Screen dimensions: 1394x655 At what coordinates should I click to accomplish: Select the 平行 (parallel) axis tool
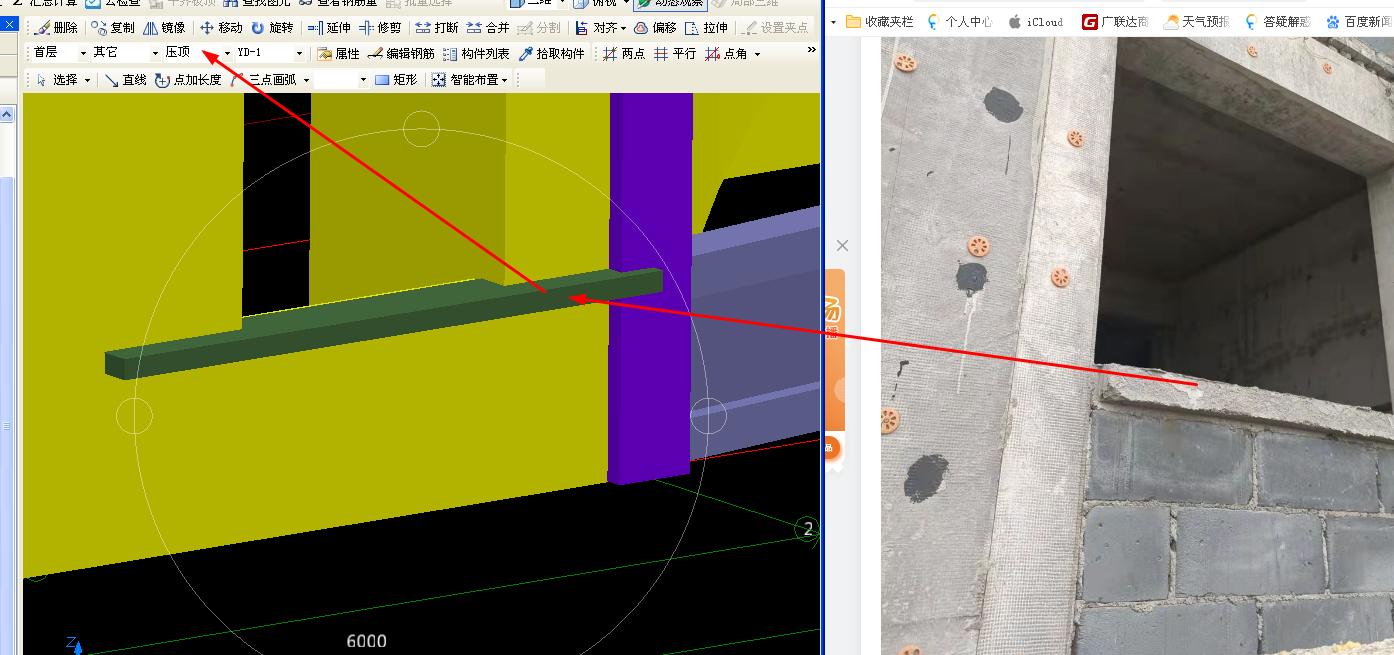click(x=675, y=54)
